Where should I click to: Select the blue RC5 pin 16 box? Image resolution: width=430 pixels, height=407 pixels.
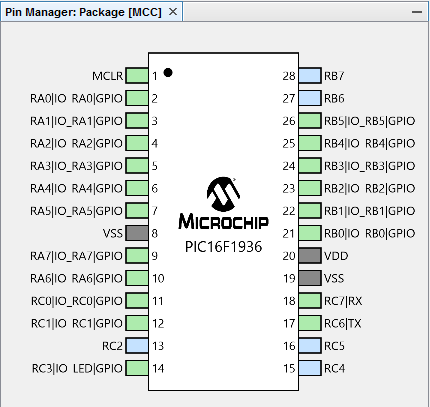pos(310,346)
